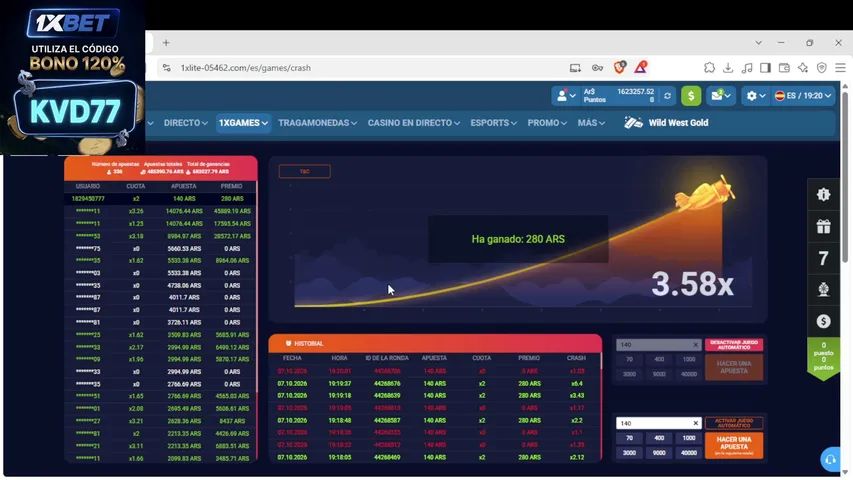Image resolution: width=853 pixels, height=480 pixels.
Task: Click the Brave Rewards triangle icon
Action: coord(640,67)
